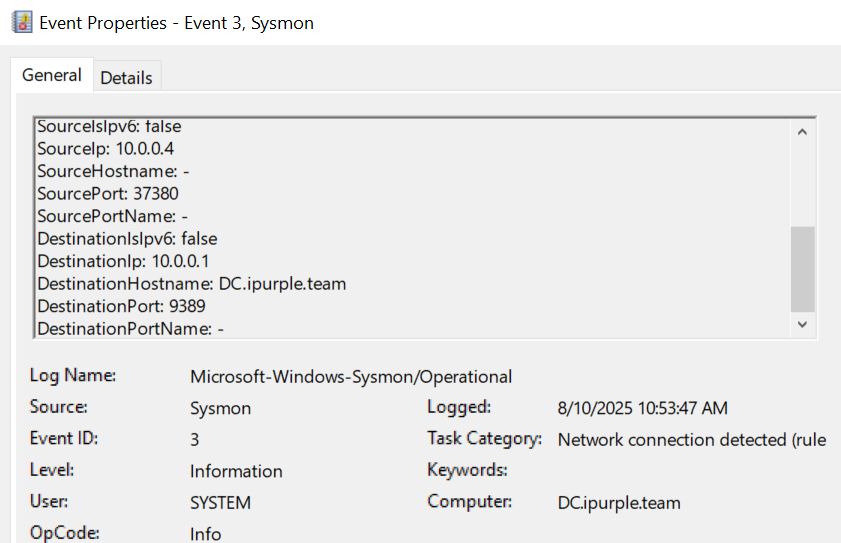841x543 pixels.
Task: Switch to the Details tab
Action: [126, 77]
